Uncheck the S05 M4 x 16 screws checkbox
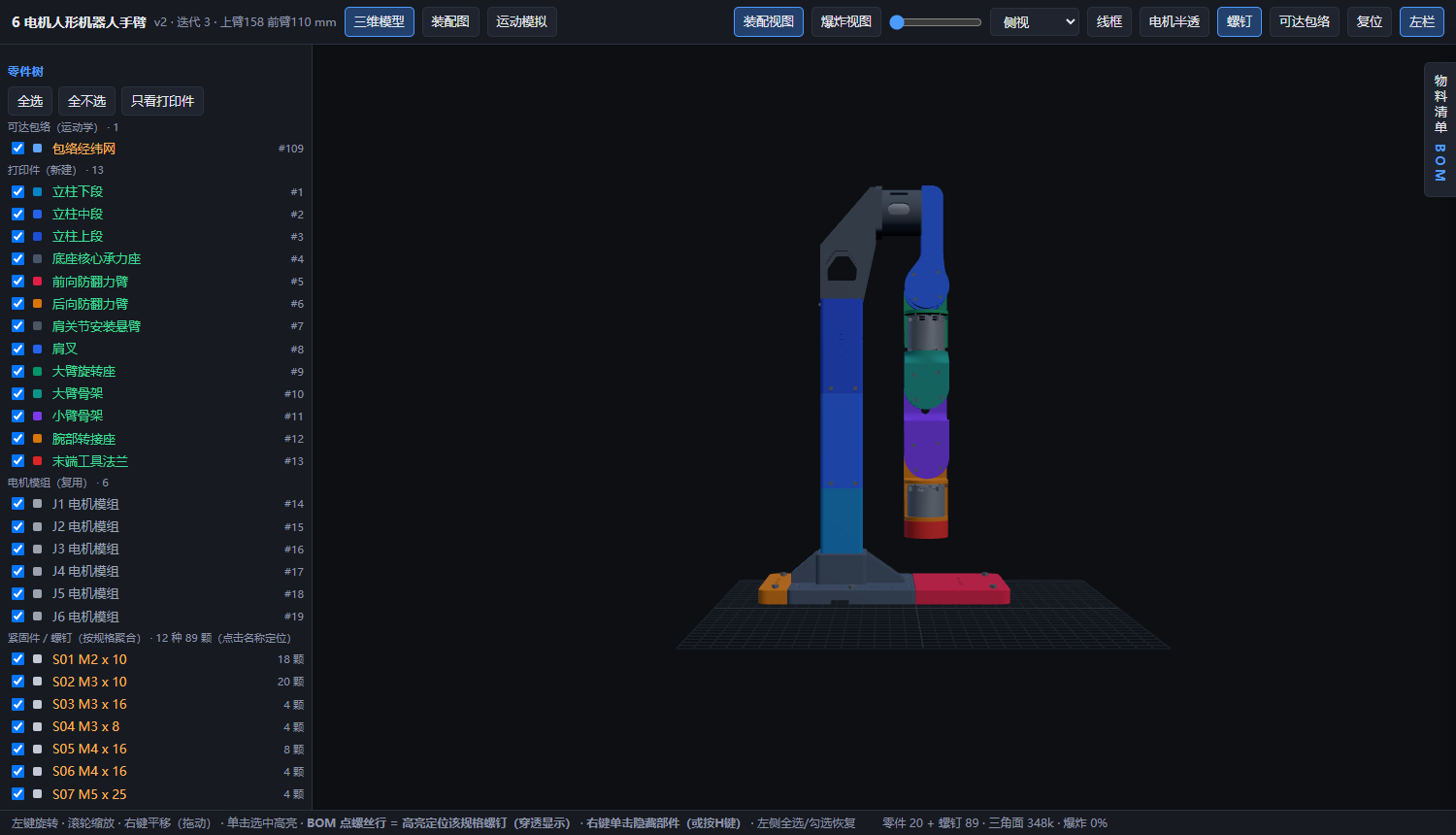This screenshot has width=1456, height=835. pyautogui.click(x=17, y=749)
